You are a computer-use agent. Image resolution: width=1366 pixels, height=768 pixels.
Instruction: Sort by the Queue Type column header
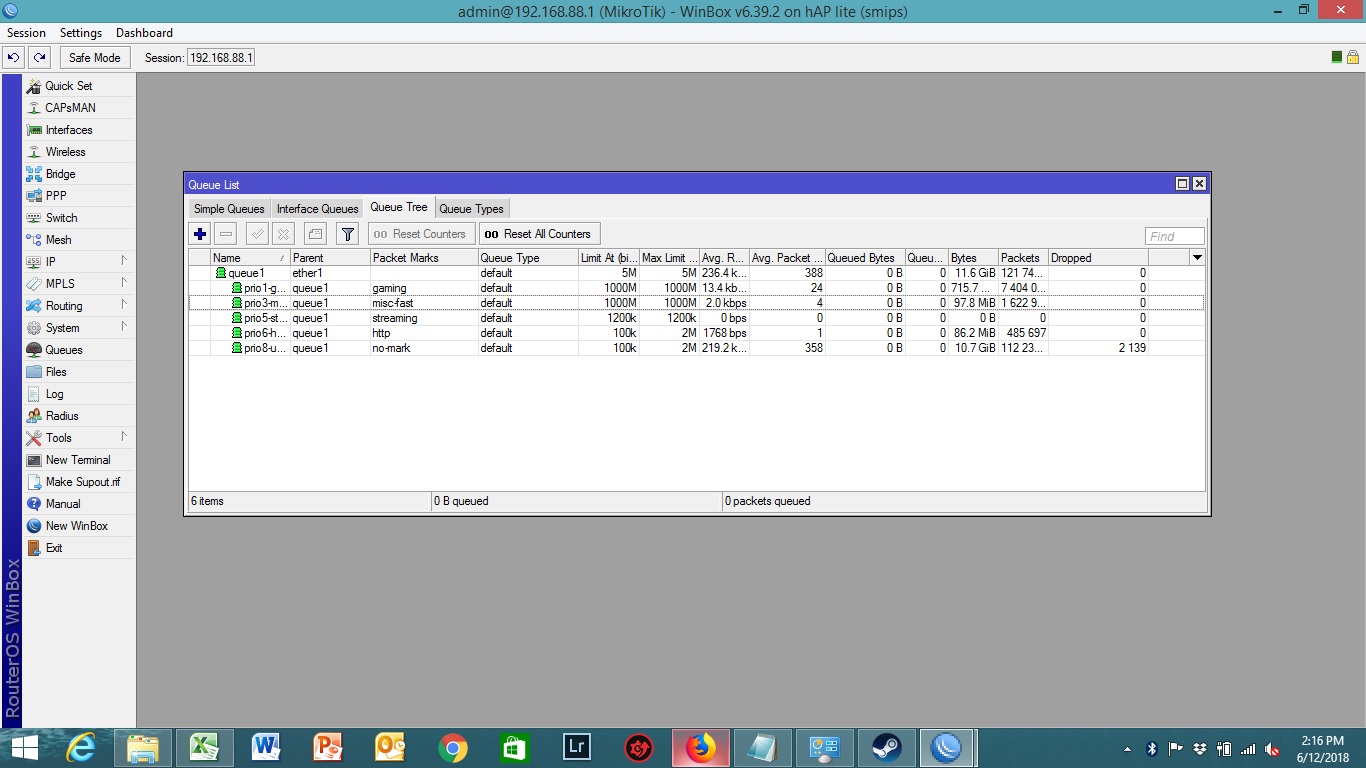(x=528, y=258)
